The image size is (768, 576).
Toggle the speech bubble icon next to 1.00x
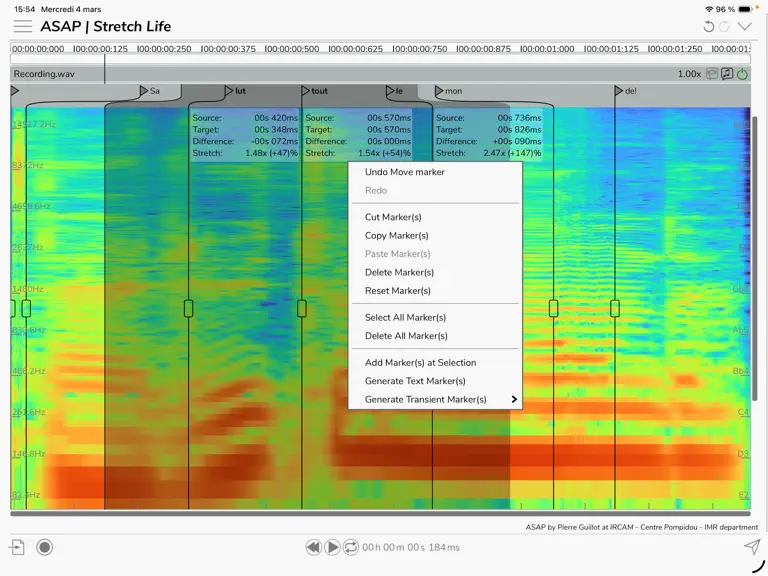coord(712,74)
